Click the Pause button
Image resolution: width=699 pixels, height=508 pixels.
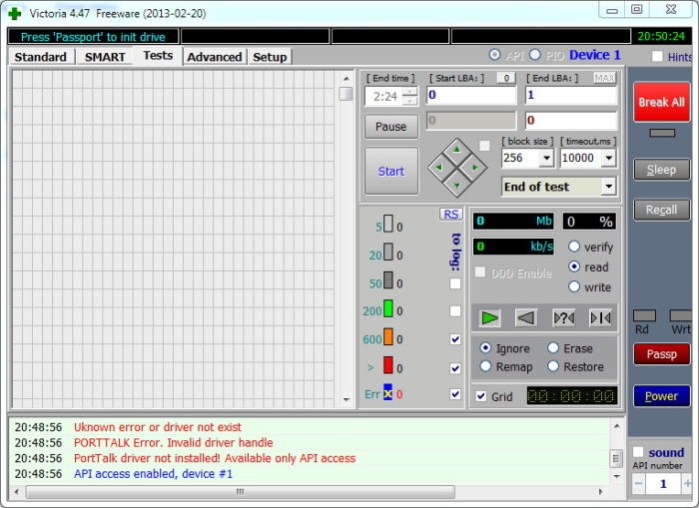pyautogui.click(x=391, y=127)
